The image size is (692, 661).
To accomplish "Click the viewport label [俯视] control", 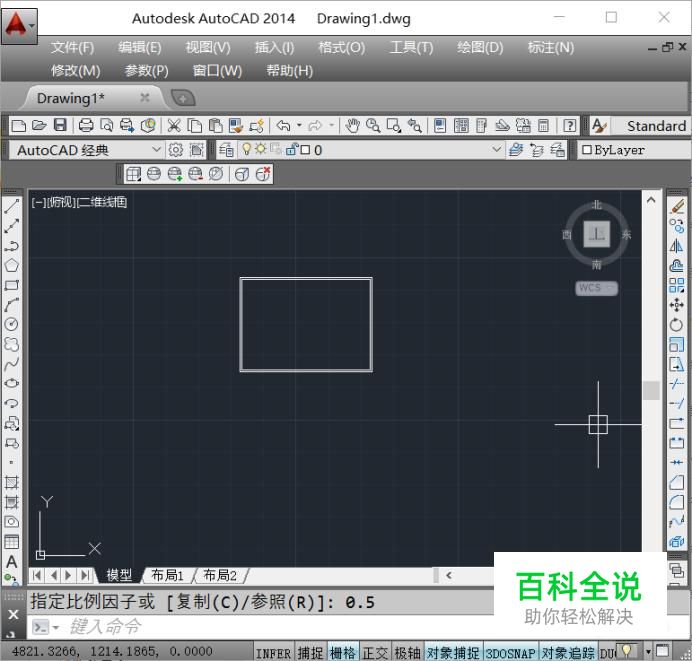I will tap(63, 202).
